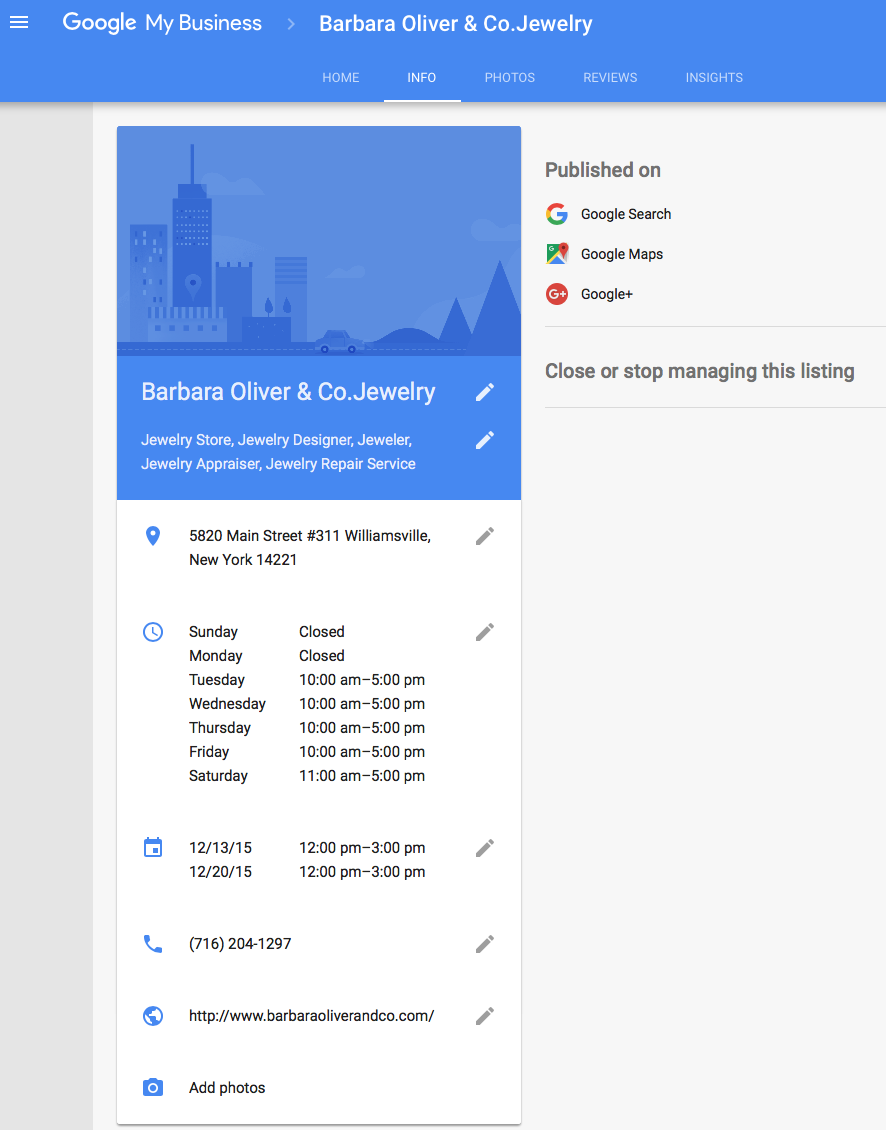
Task: Open the Google Search listing link
Action: coord(626,214)
